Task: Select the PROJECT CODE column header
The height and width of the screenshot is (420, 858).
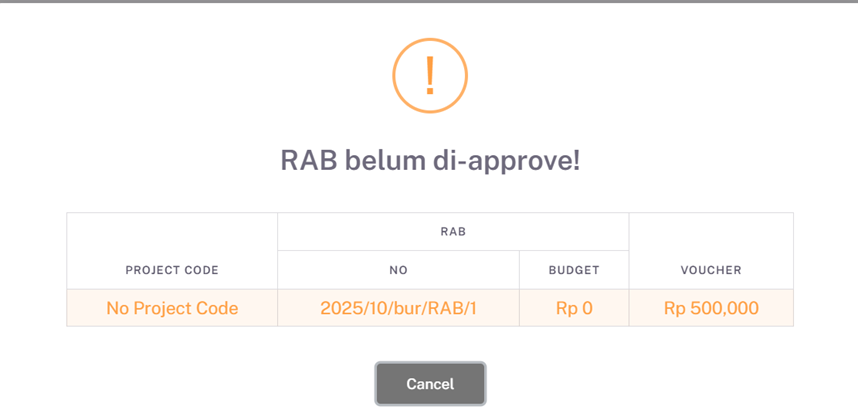Action: pos(172,270)
